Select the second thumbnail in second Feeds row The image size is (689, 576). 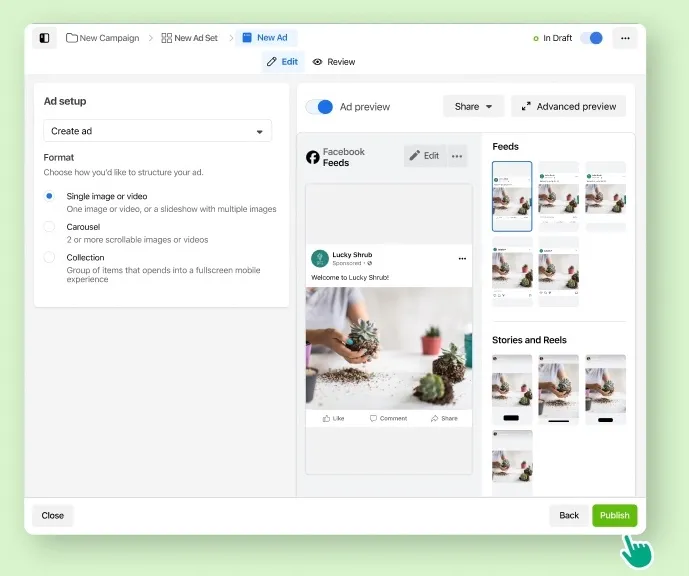pos(558,272)
